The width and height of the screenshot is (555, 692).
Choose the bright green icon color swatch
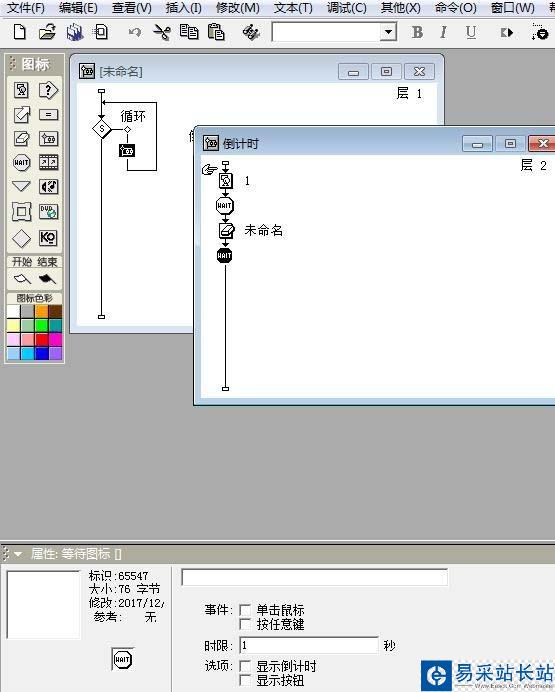(41, 326)
